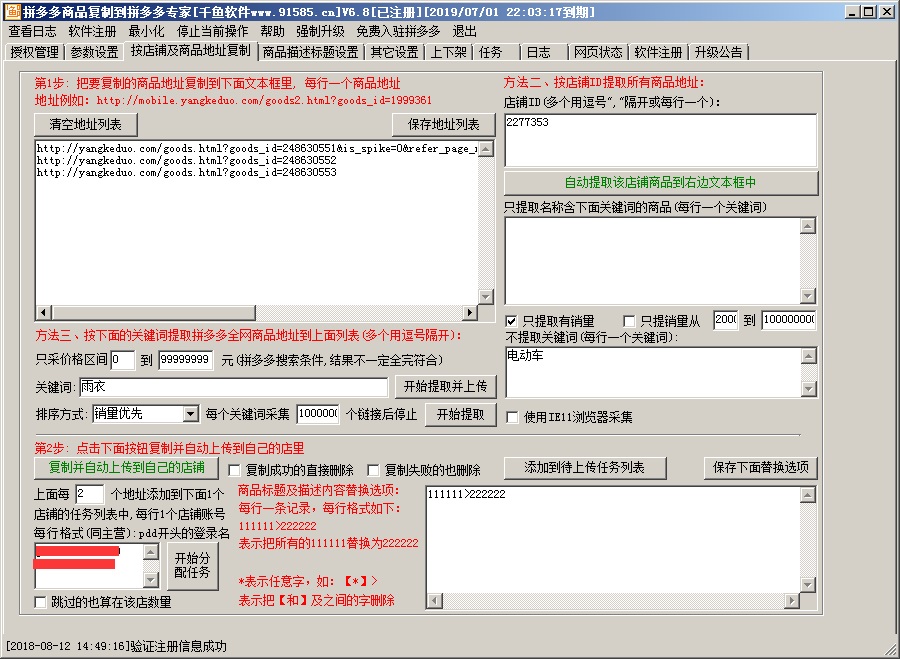
Task: Click the 清空地址列表 button
Action: (x=86, y=124)
